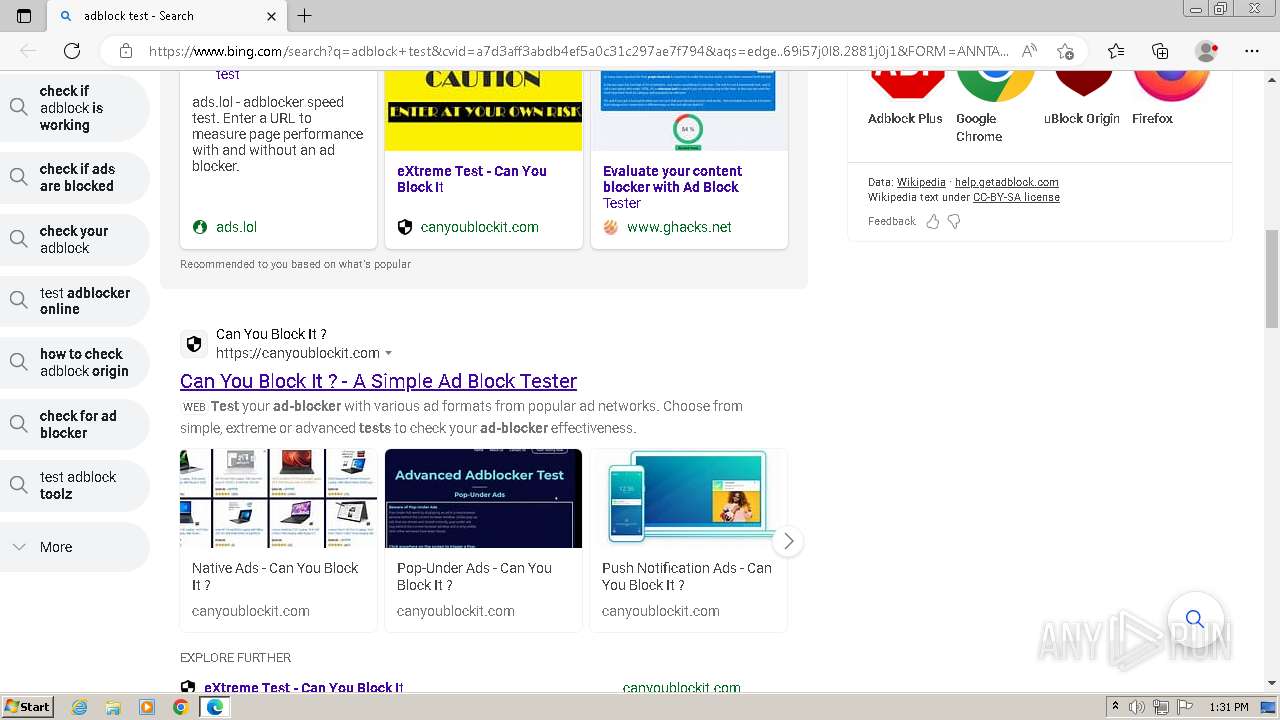
Task: Open 'eXtreme Test - Can You Block It' under Explore Further
Action: coord(304,688)
